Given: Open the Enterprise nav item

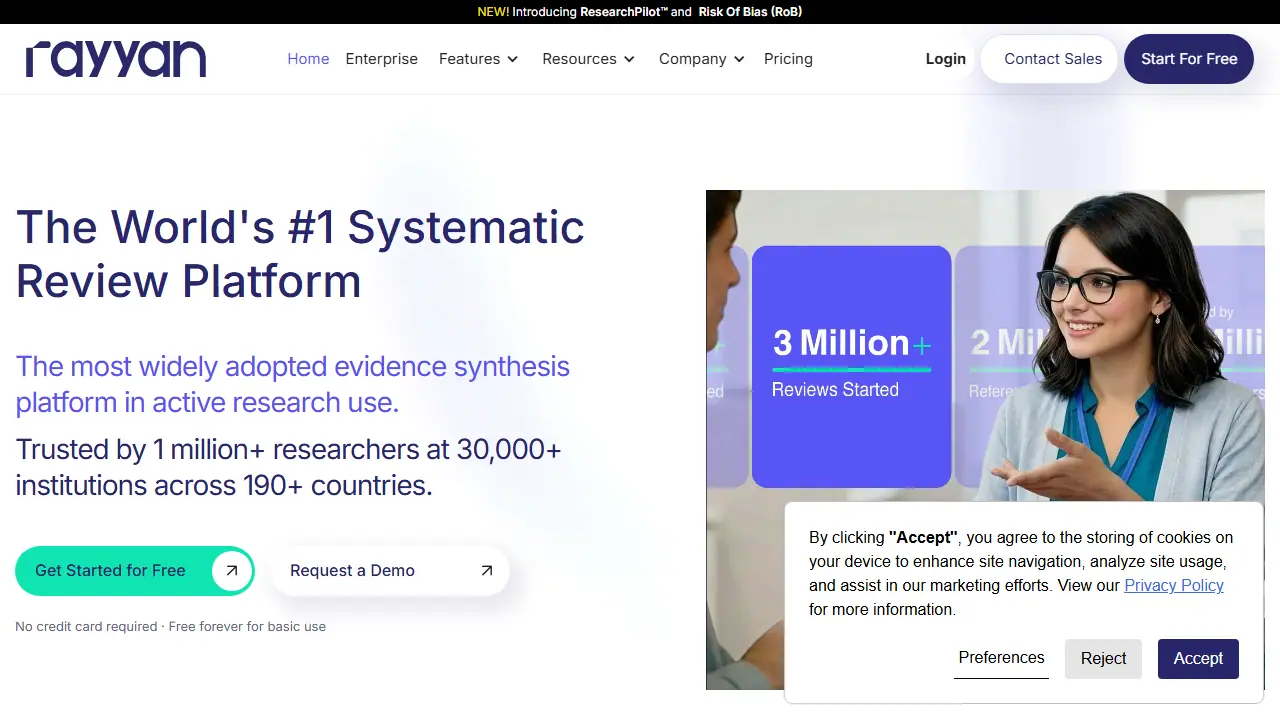Looking at the screenshot, I should click(x=382, y=59).
